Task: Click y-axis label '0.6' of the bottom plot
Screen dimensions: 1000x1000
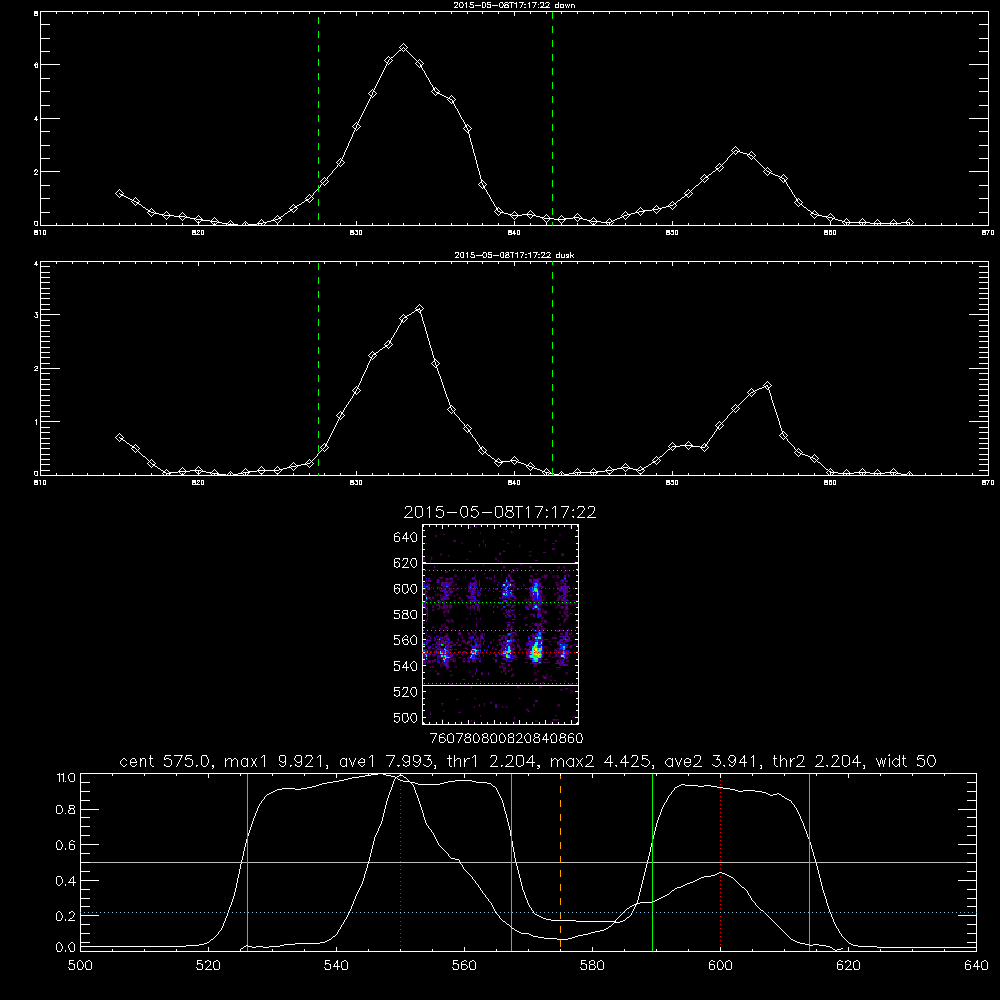Action: click(66, 845)
